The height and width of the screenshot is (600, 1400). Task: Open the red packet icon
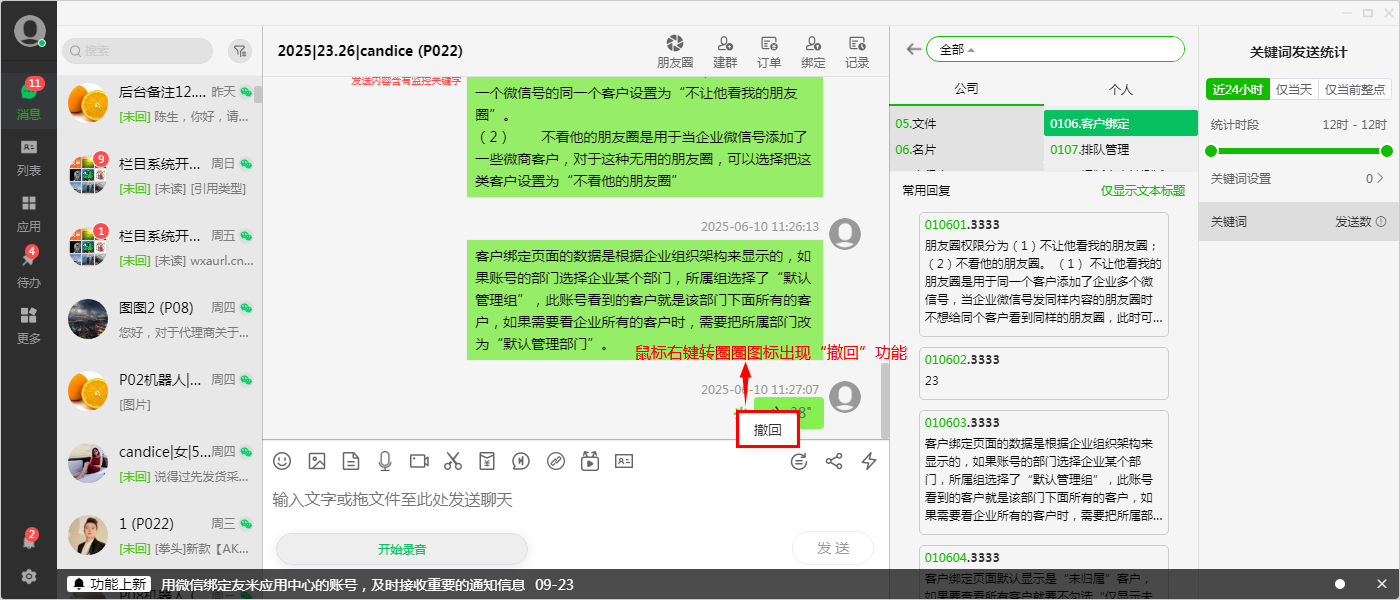[x=487, y=461]
